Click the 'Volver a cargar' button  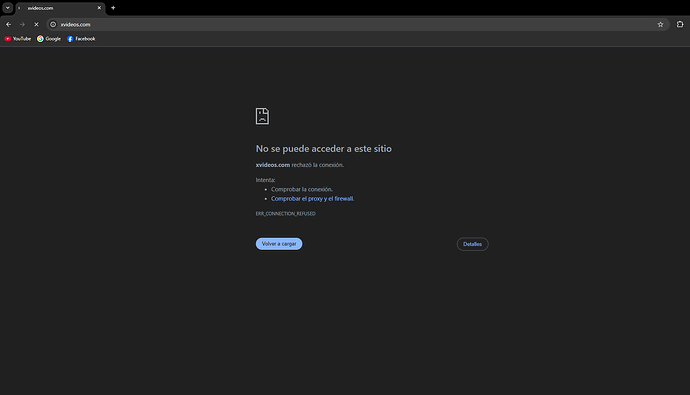point(279,244)
